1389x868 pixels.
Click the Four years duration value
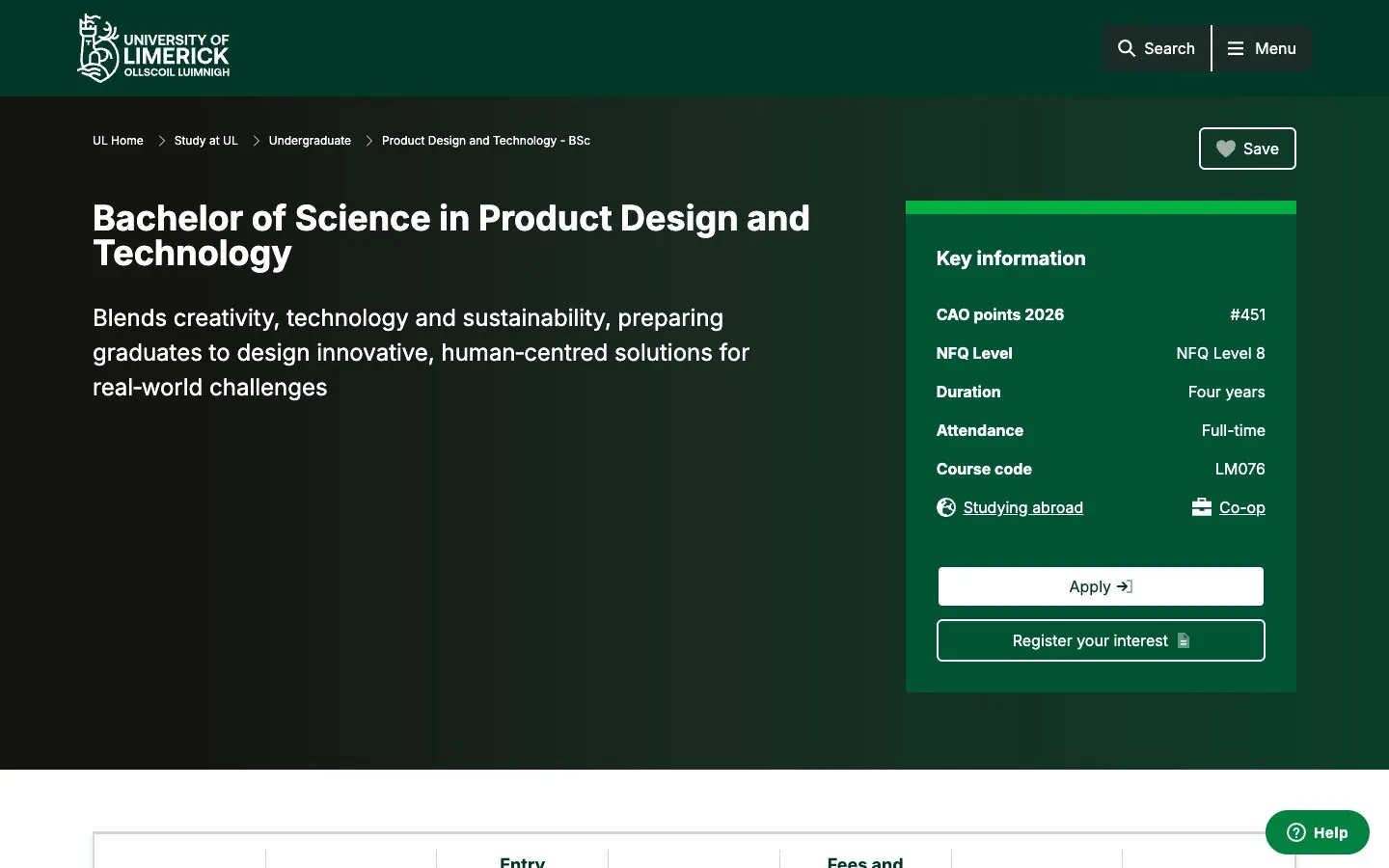[x=1227, y=392]
